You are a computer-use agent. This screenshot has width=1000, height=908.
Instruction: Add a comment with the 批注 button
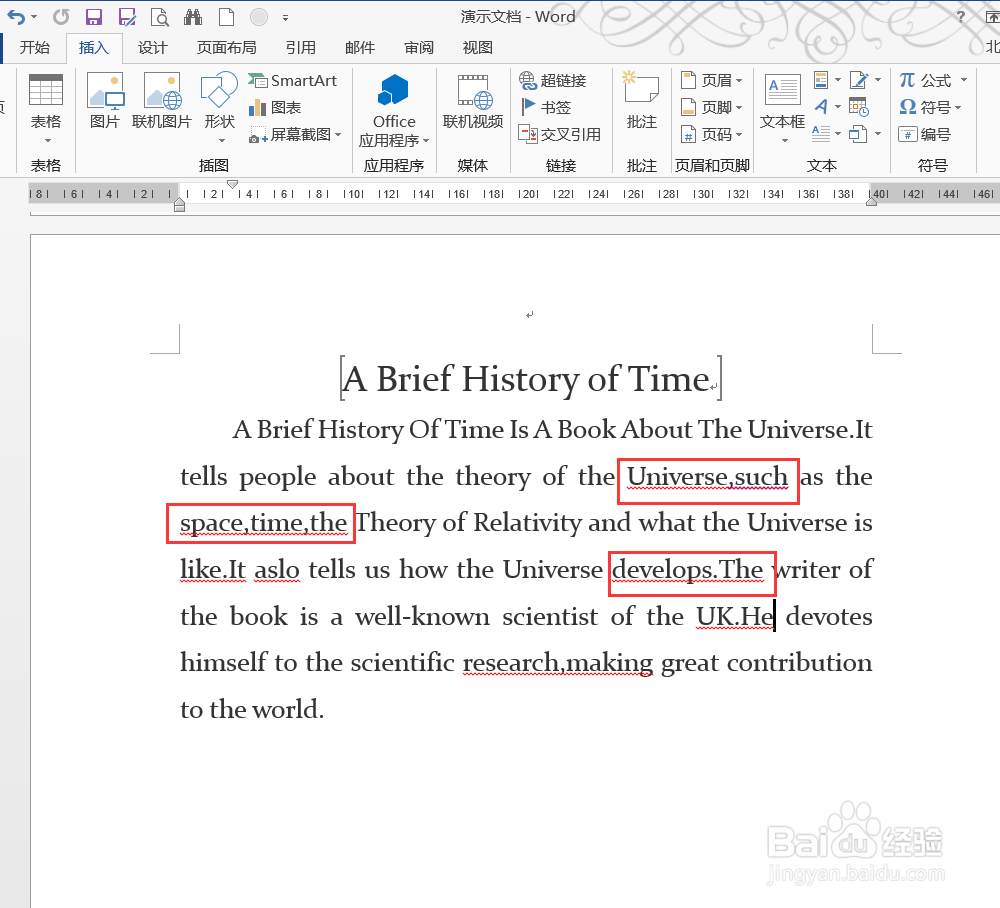tap(641, 101)
